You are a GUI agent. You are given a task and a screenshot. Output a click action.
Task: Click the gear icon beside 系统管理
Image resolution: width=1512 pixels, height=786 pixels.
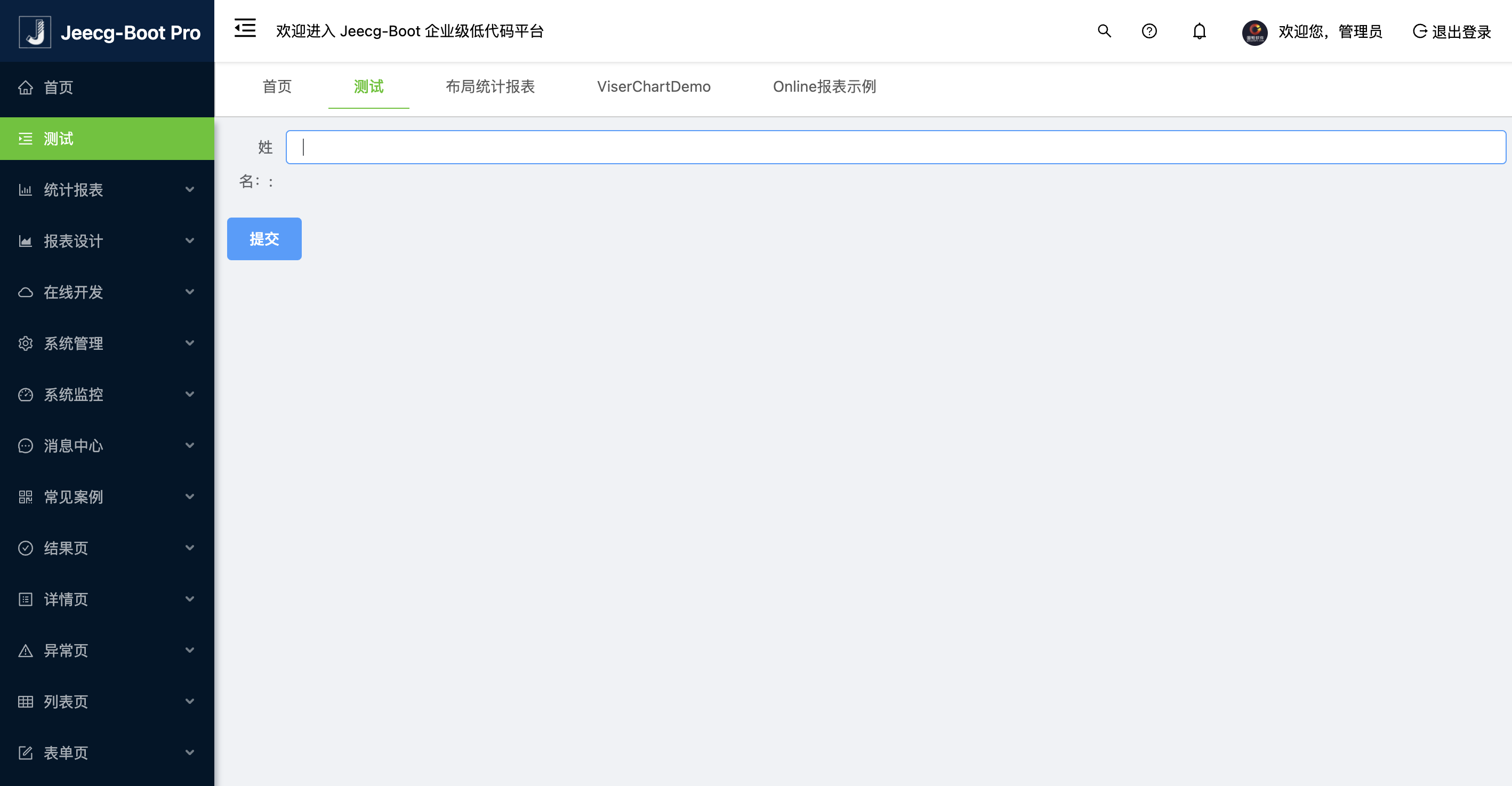pyautogui.click(x=25, y=343)
